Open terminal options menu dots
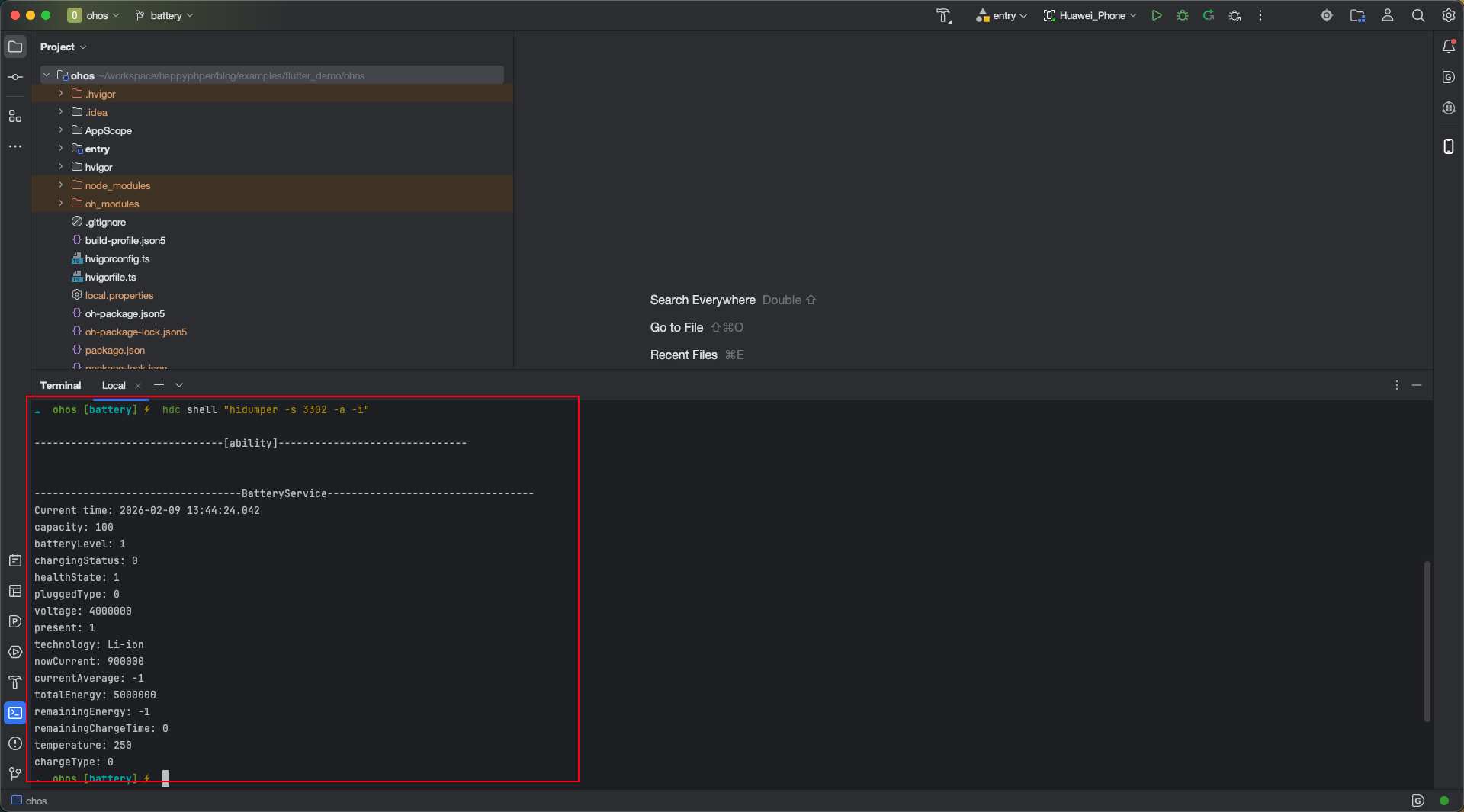 click(1397, 385)
